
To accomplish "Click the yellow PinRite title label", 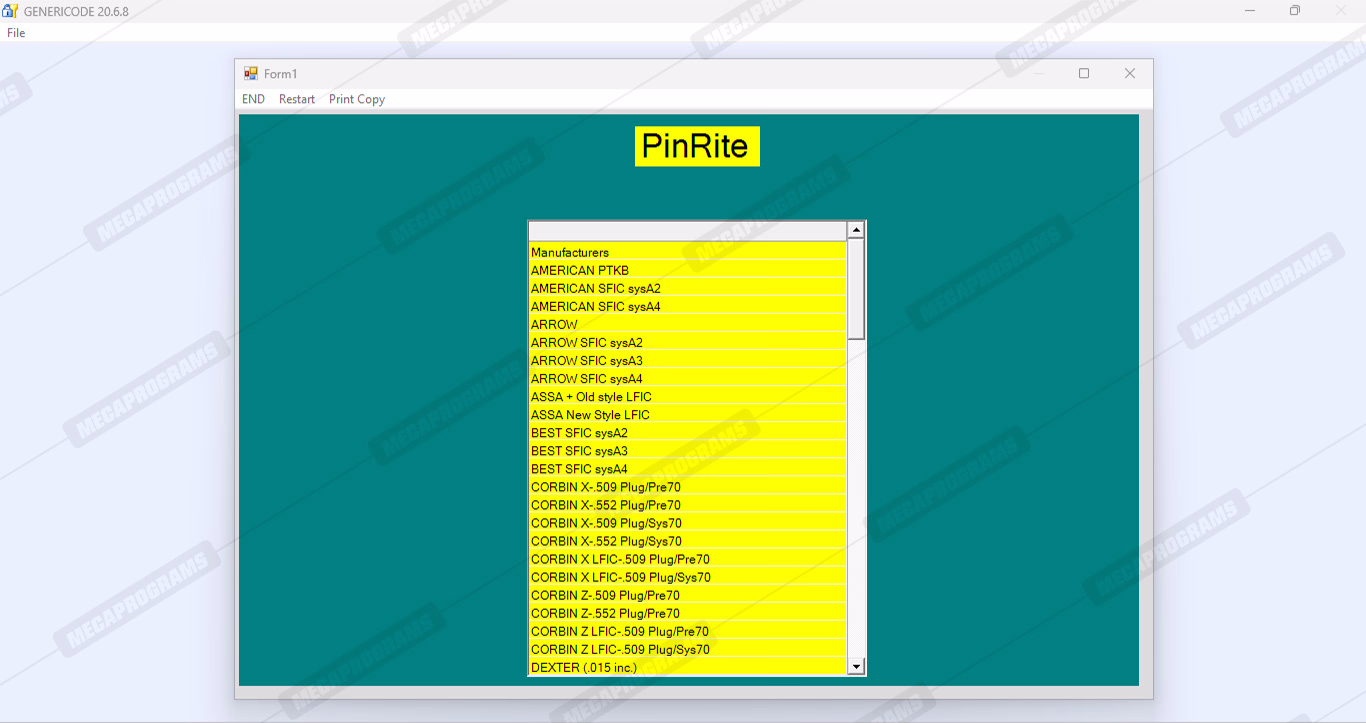I will pos(696,146).
